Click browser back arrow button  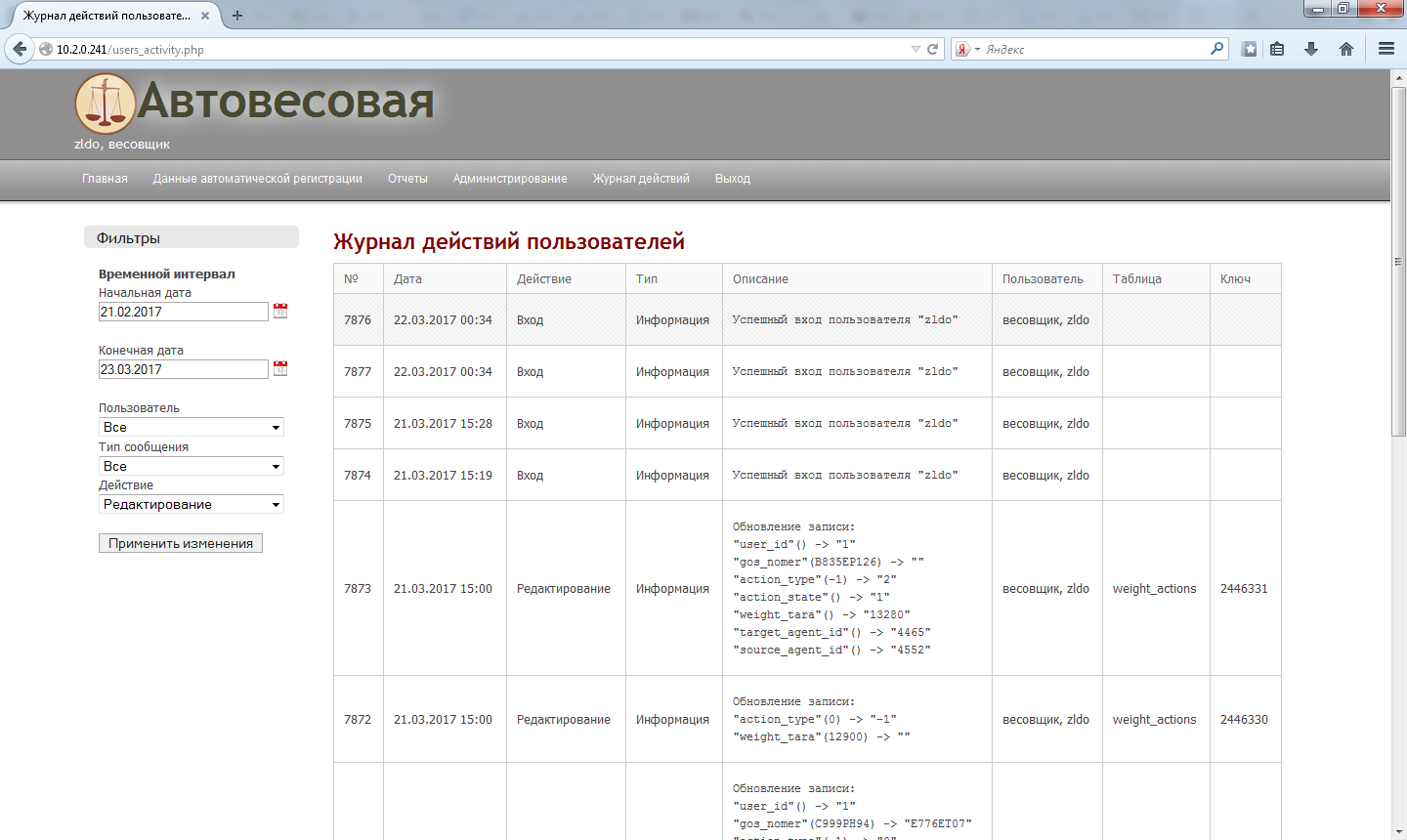tap(20, 49)
